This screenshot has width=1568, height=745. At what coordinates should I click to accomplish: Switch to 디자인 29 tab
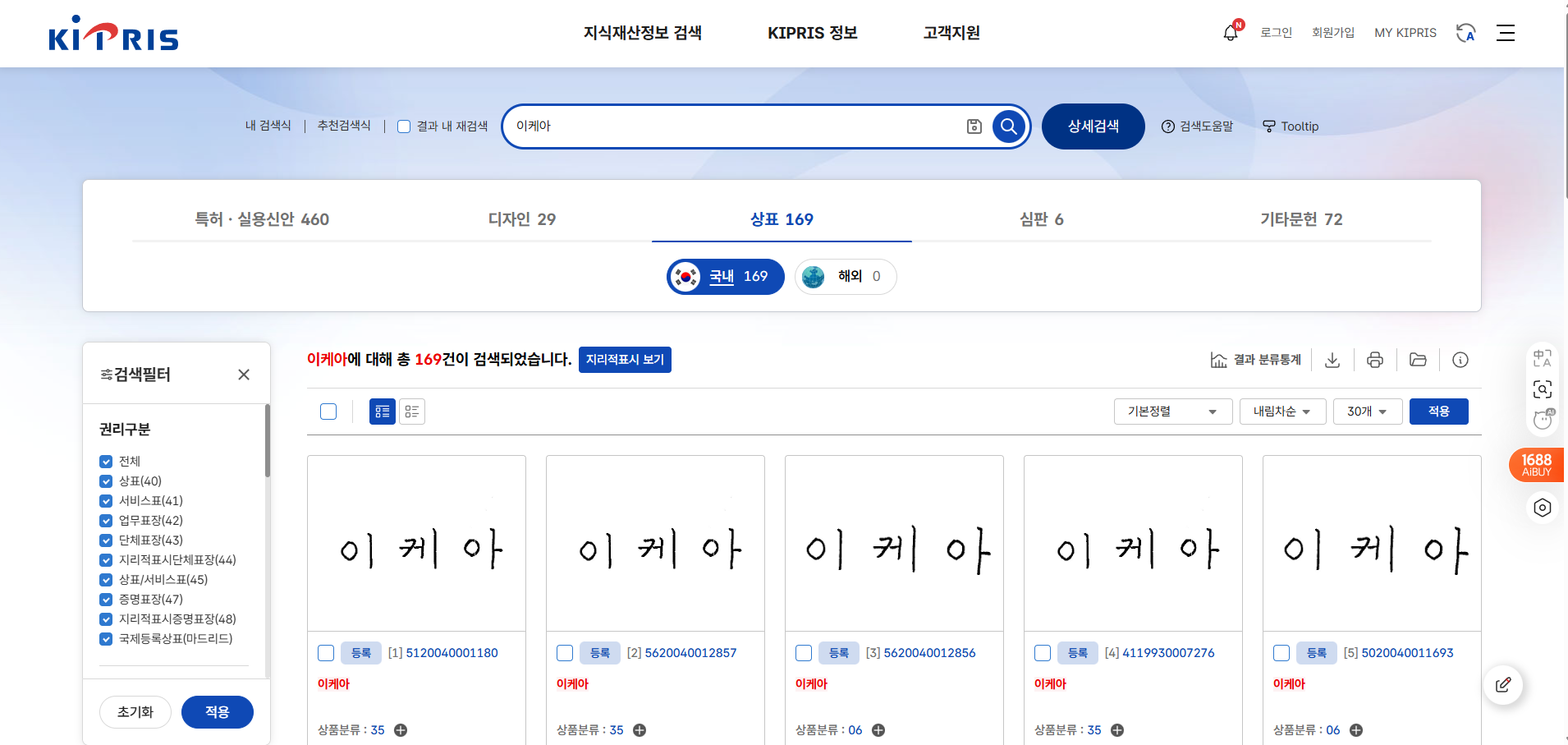click(x=522, y=219)
